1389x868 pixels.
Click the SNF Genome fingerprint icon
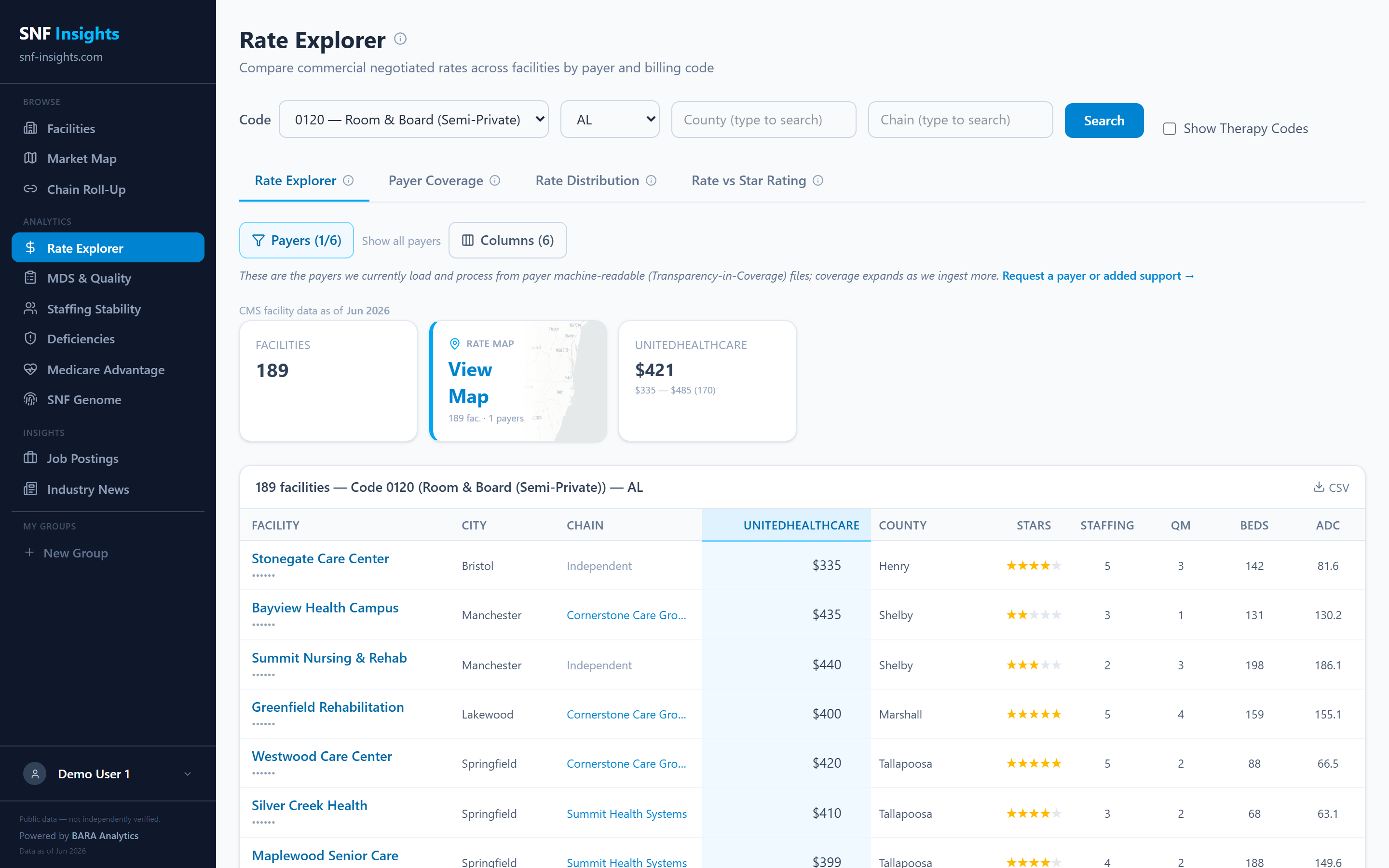(30, 399)
